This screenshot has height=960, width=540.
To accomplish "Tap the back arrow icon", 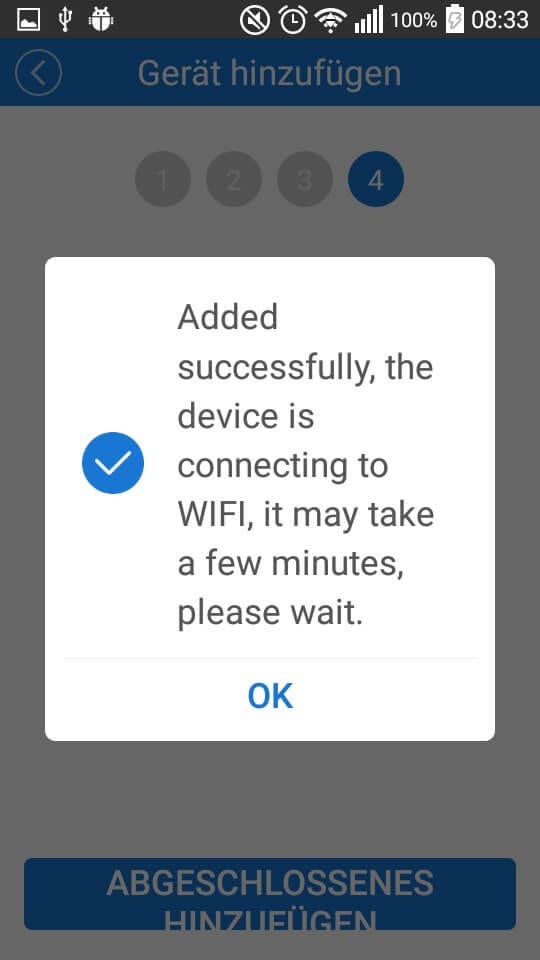I will click(39, 73).
